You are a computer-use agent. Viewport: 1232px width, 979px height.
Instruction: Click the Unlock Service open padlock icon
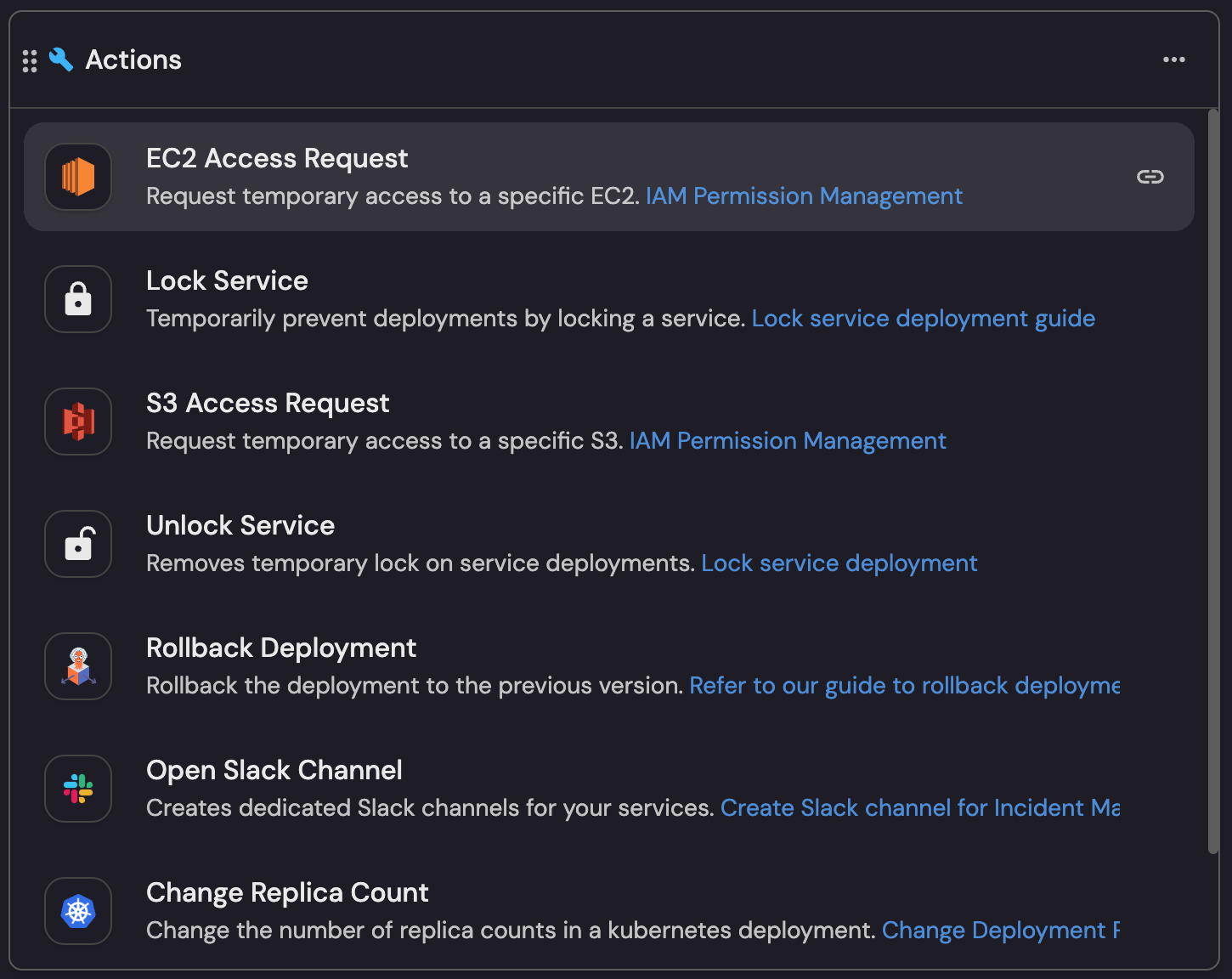point(78,544)
